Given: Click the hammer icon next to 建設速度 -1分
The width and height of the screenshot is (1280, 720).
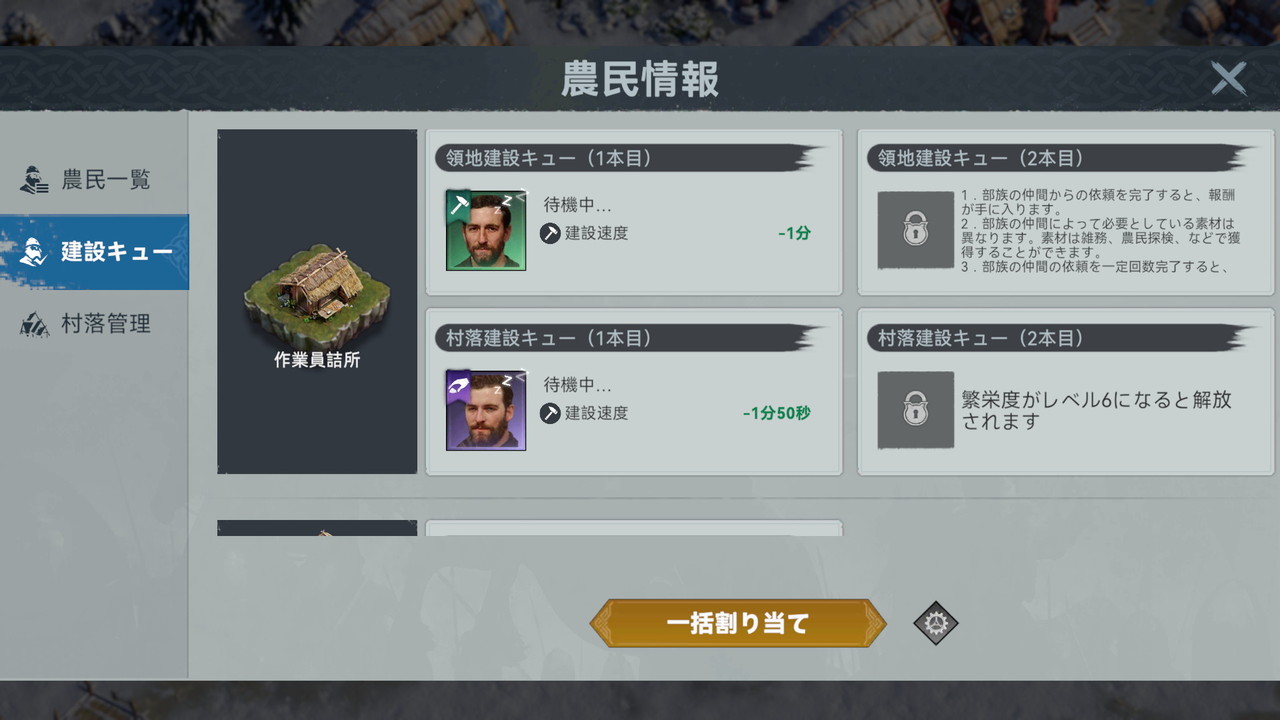Looking at the screenshot, I should 550,233.
